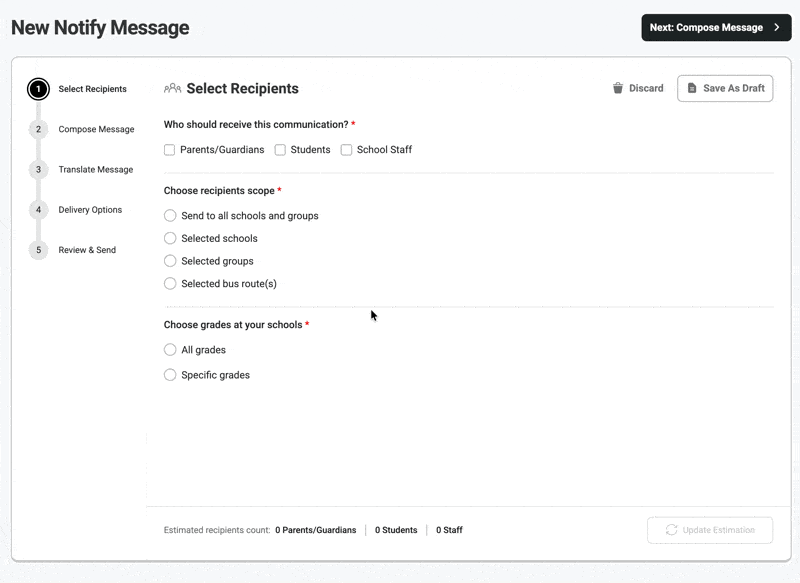800x583 pixels.
Task: Pick the Selected groups scope option
Action: 170,261
